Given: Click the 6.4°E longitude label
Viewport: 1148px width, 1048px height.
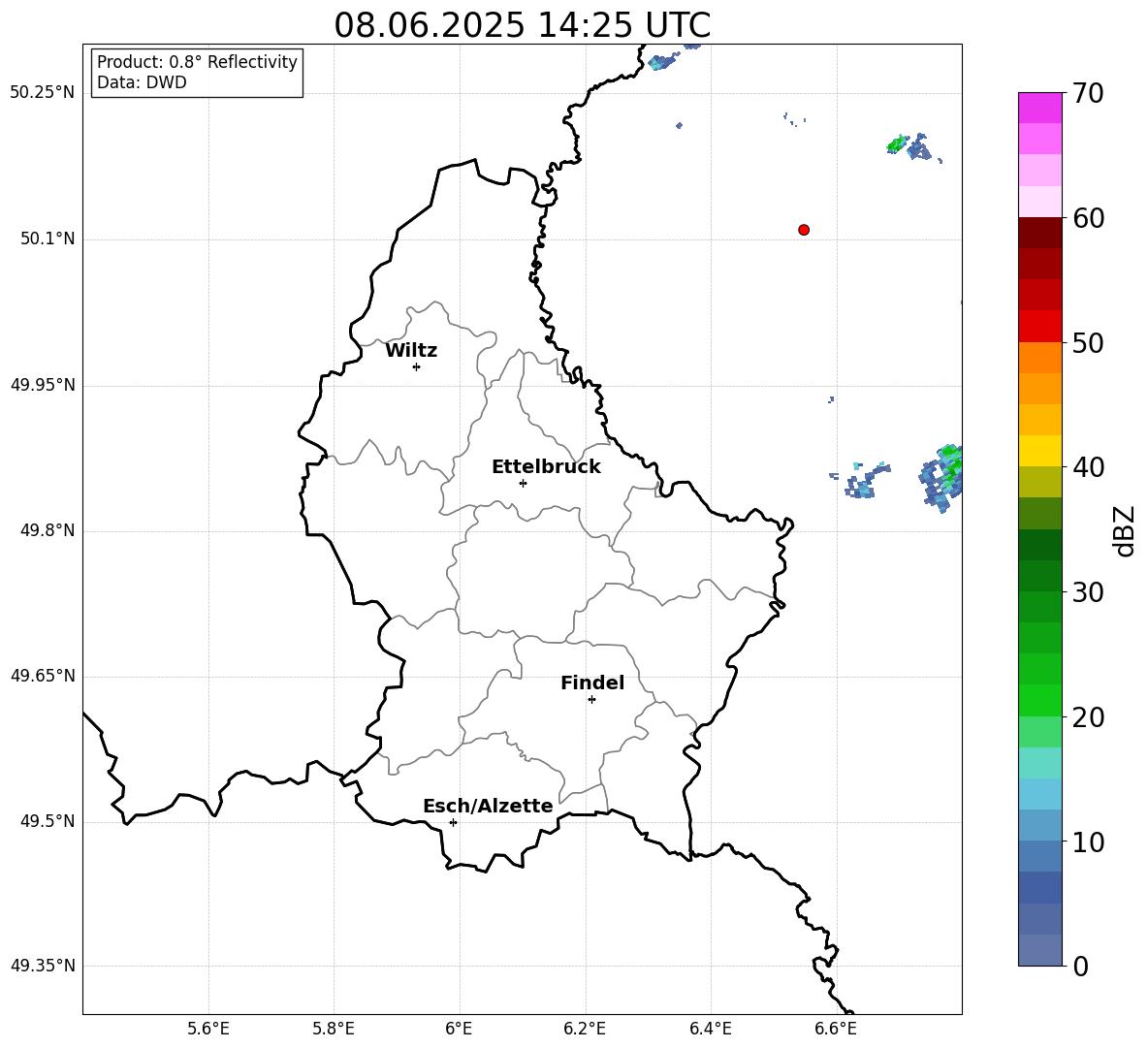Looking at the screenshot, I should point(710,1029).
